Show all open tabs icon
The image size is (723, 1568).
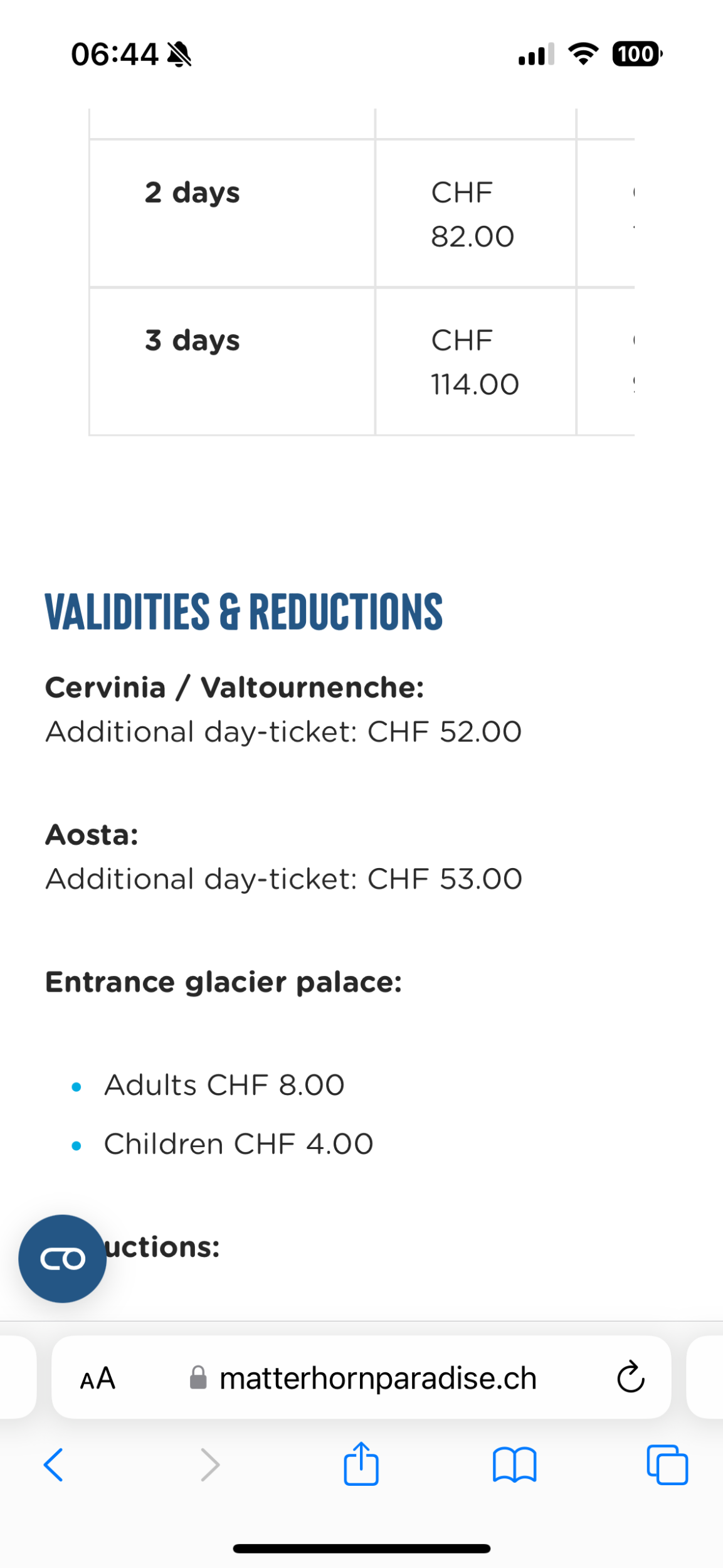click(x=667, y=1465)
